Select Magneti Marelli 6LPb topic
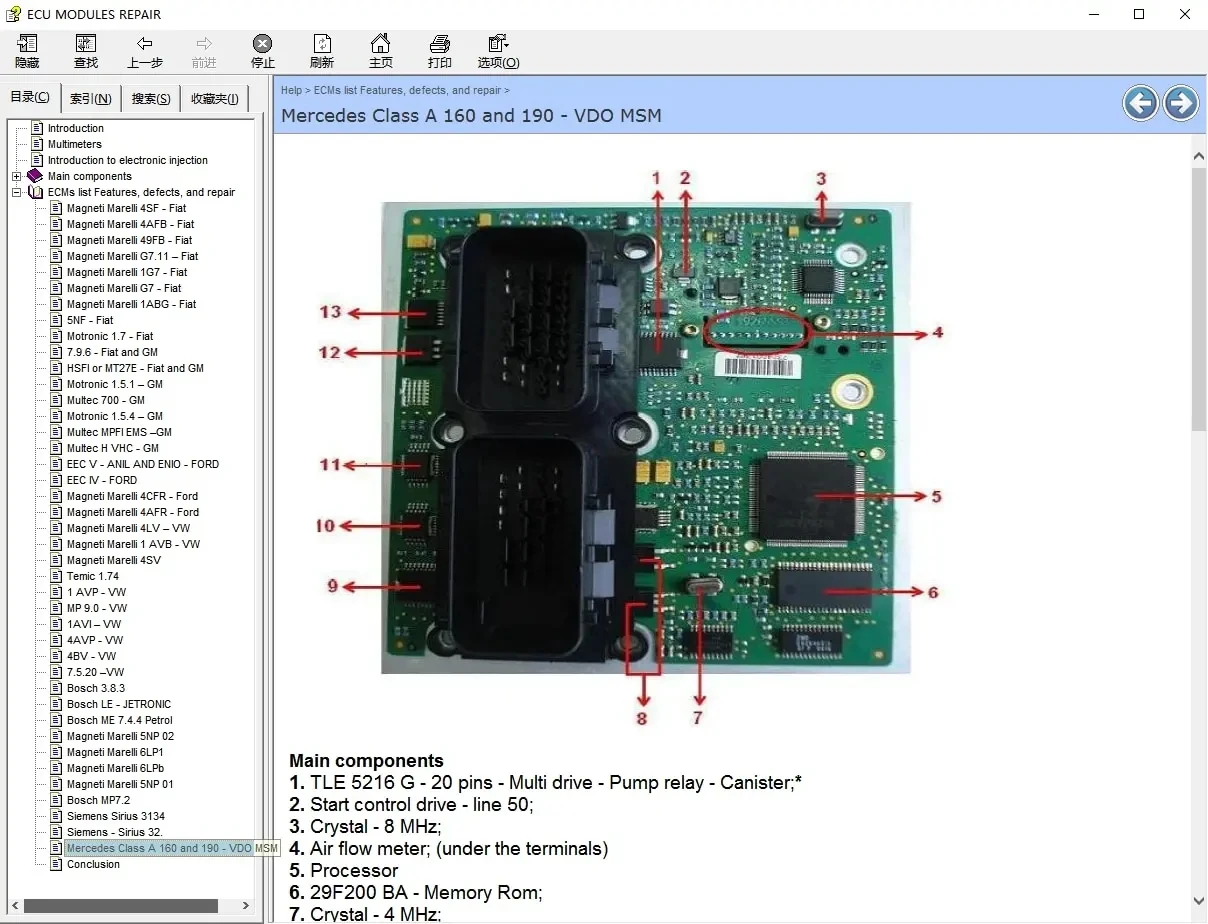The image size is (1208, 924). 115,768
